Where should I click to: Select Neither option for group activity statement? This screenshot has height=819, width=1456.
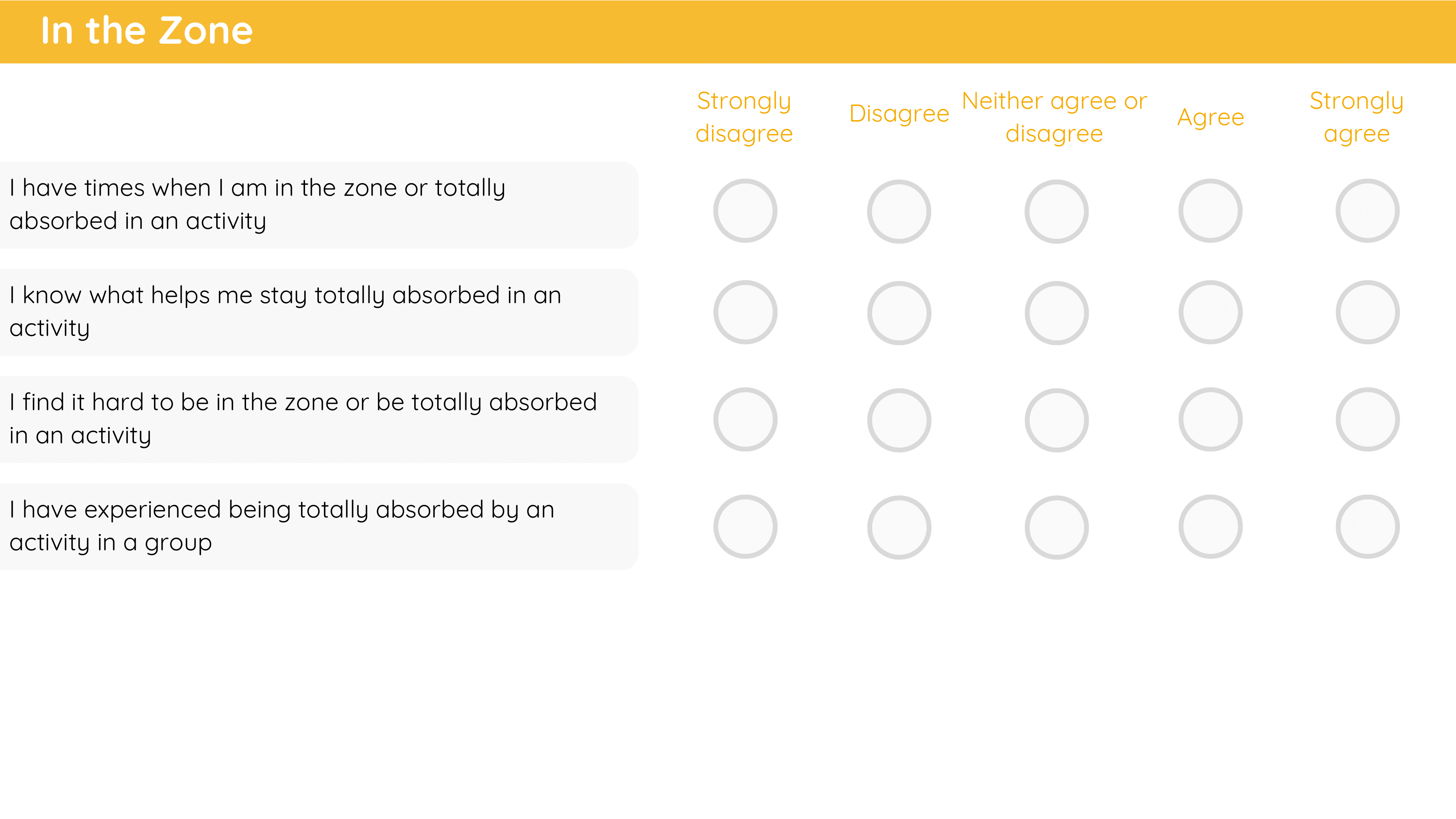click(1056, 527)
